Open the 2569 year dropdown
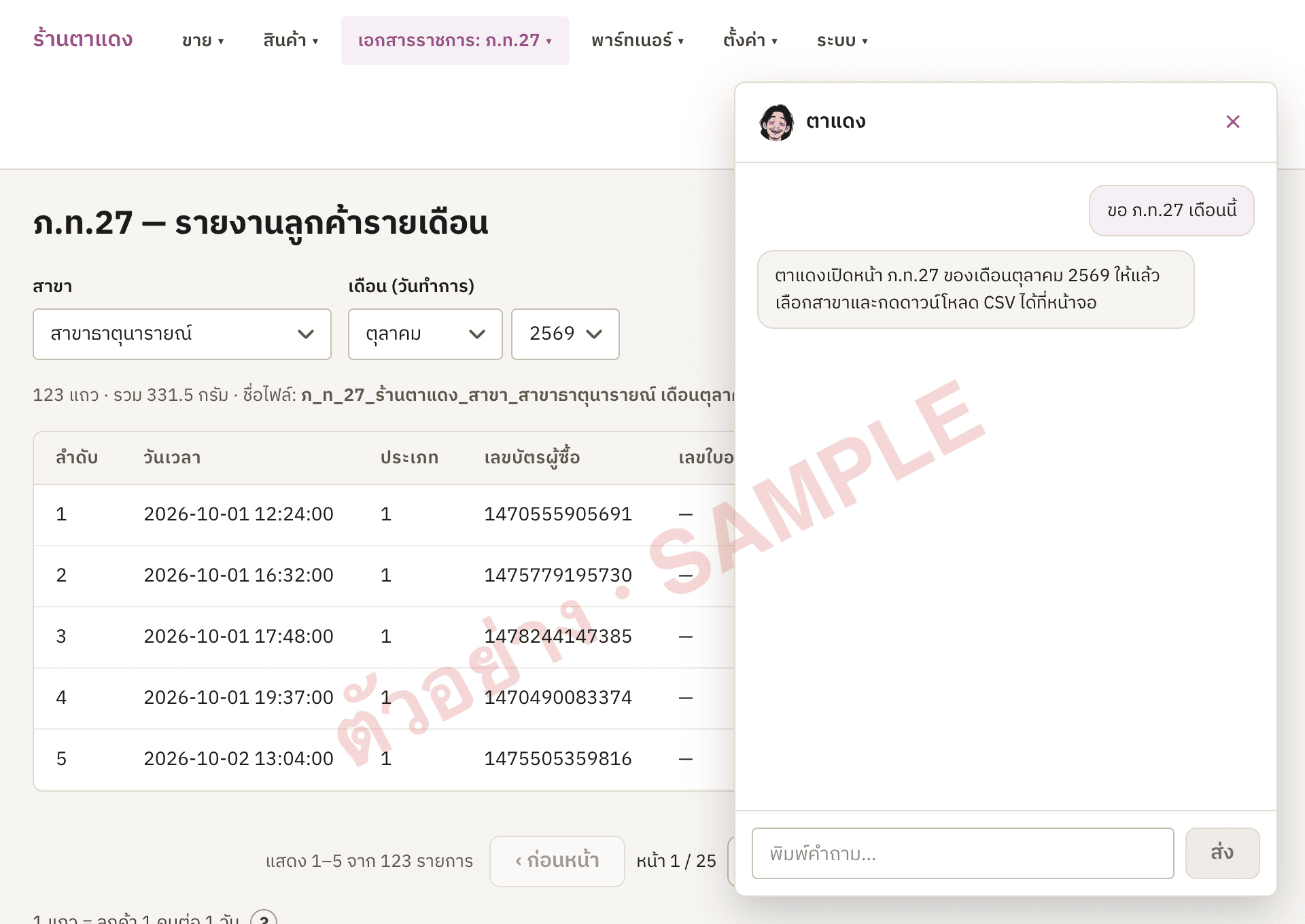This screenshot has height=924, width=1305. click(565, 334)
